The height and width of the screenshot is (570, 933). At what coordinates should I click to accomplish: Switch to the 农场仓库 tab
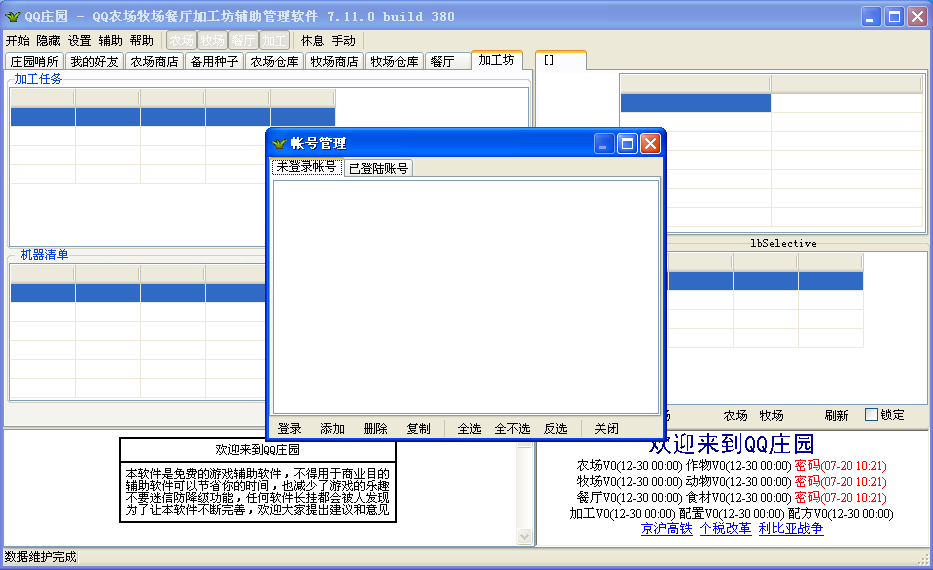(274, 61)
